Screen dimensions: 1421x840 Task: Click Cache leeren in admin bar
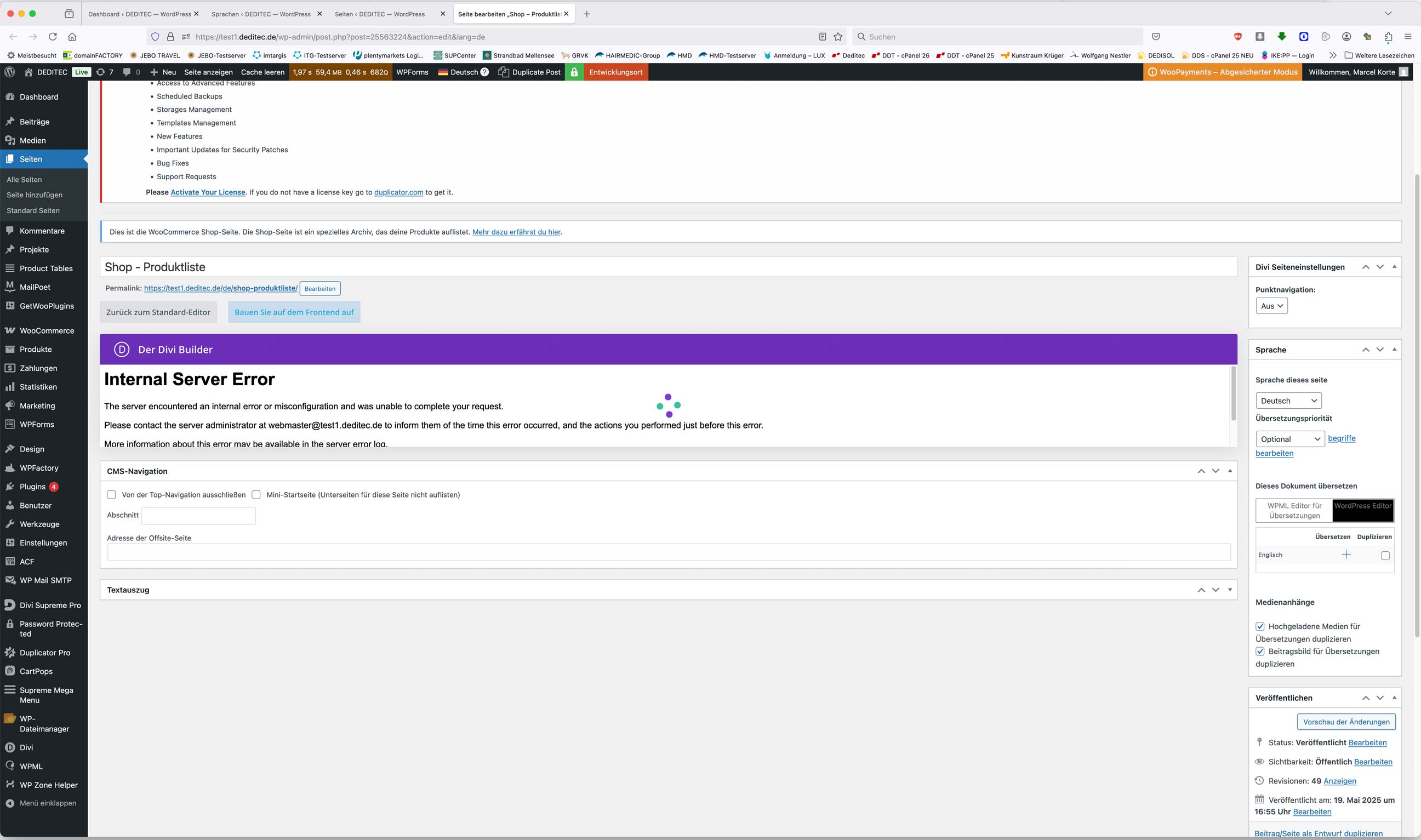[x=262, y=72]
